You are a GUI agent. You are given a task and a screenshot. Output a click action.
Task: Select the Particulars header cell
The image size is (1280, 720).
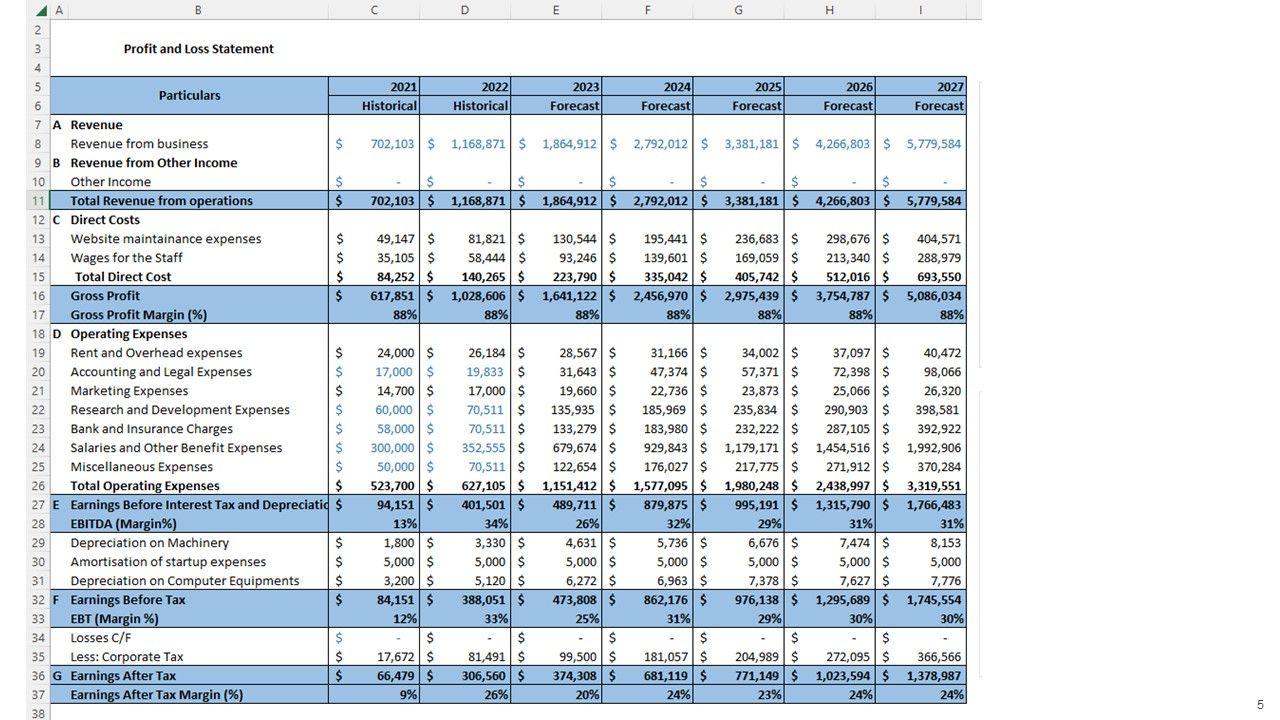(x=189, y=96)
